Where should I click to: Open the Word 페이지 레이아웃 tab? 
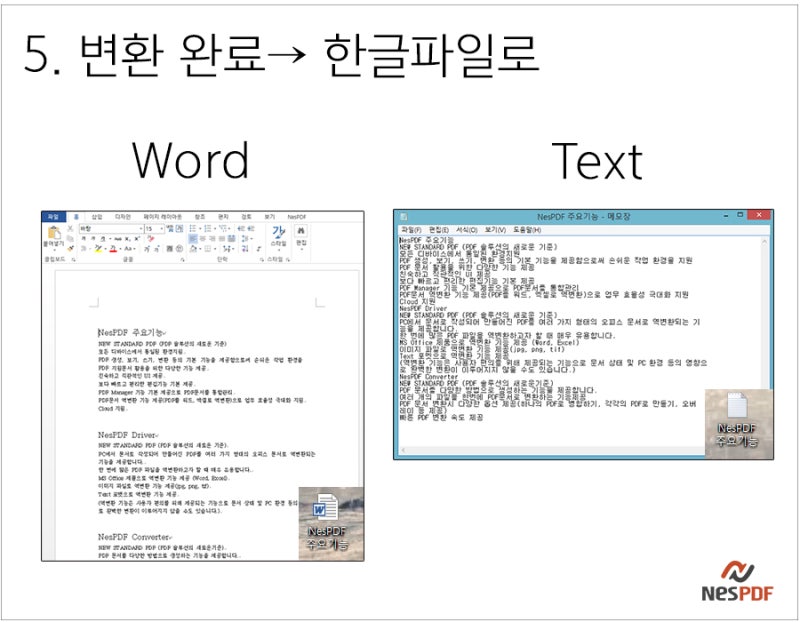point(163,217)
